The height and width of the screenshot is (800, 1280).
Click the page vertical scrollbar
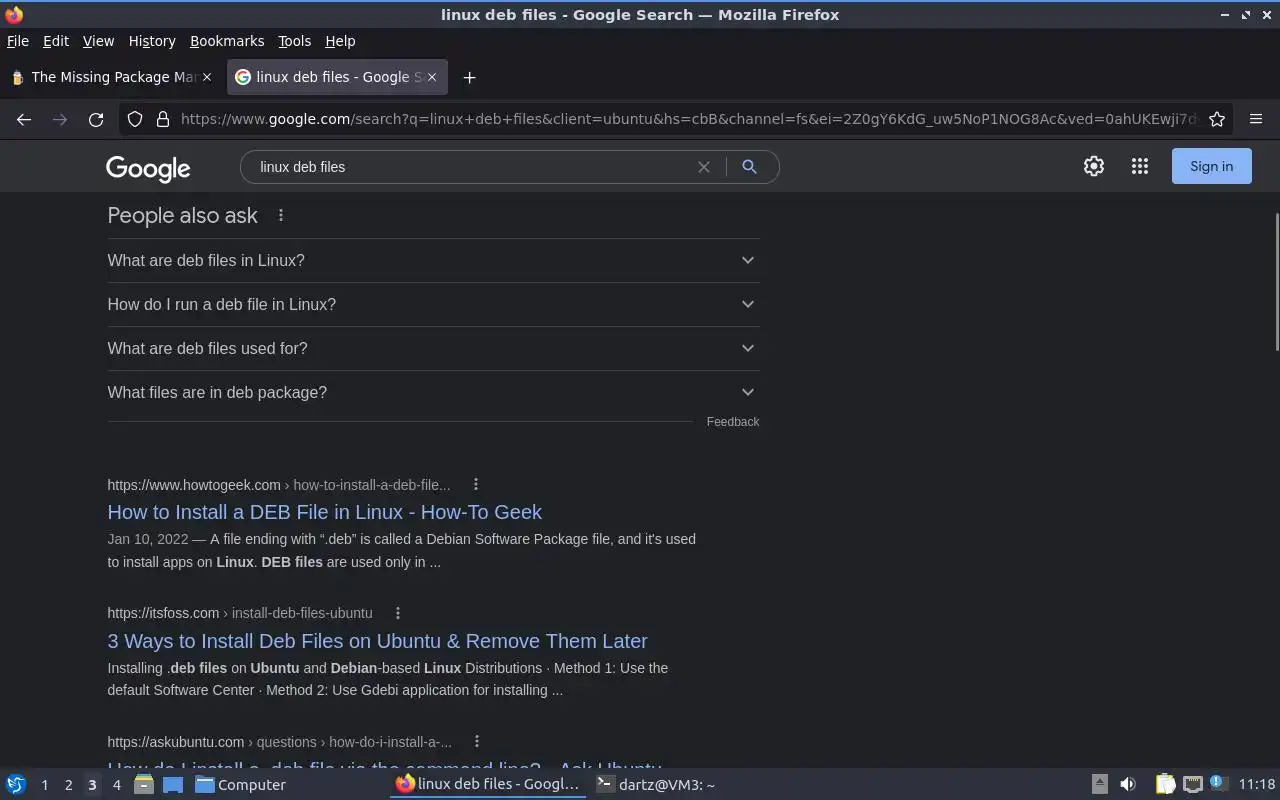click(1276, 282)
